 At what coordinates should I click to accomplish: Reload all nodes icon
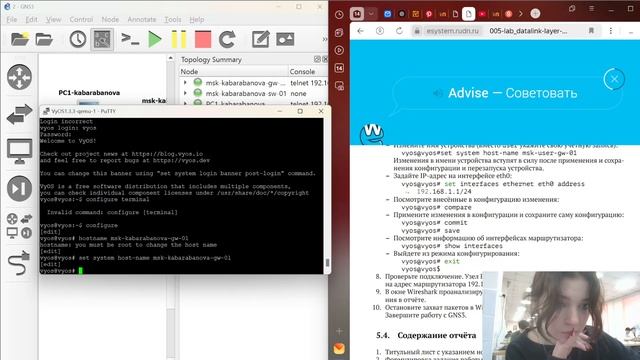(x=227, y=40)
